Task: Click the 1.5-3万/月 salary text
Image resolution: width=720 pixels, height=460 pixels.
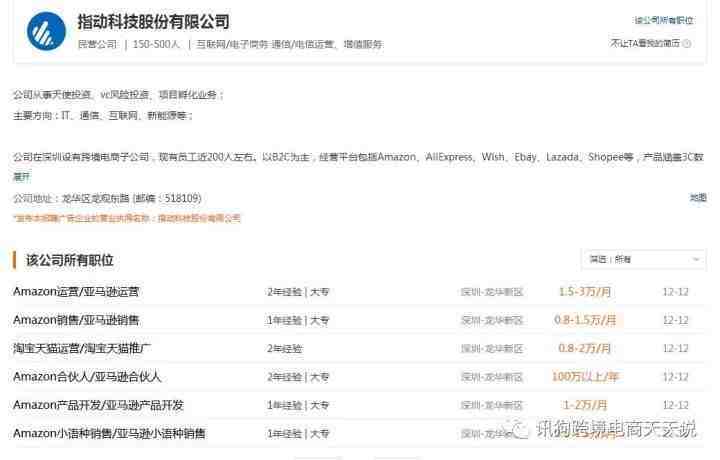Action: coord(585,292)
